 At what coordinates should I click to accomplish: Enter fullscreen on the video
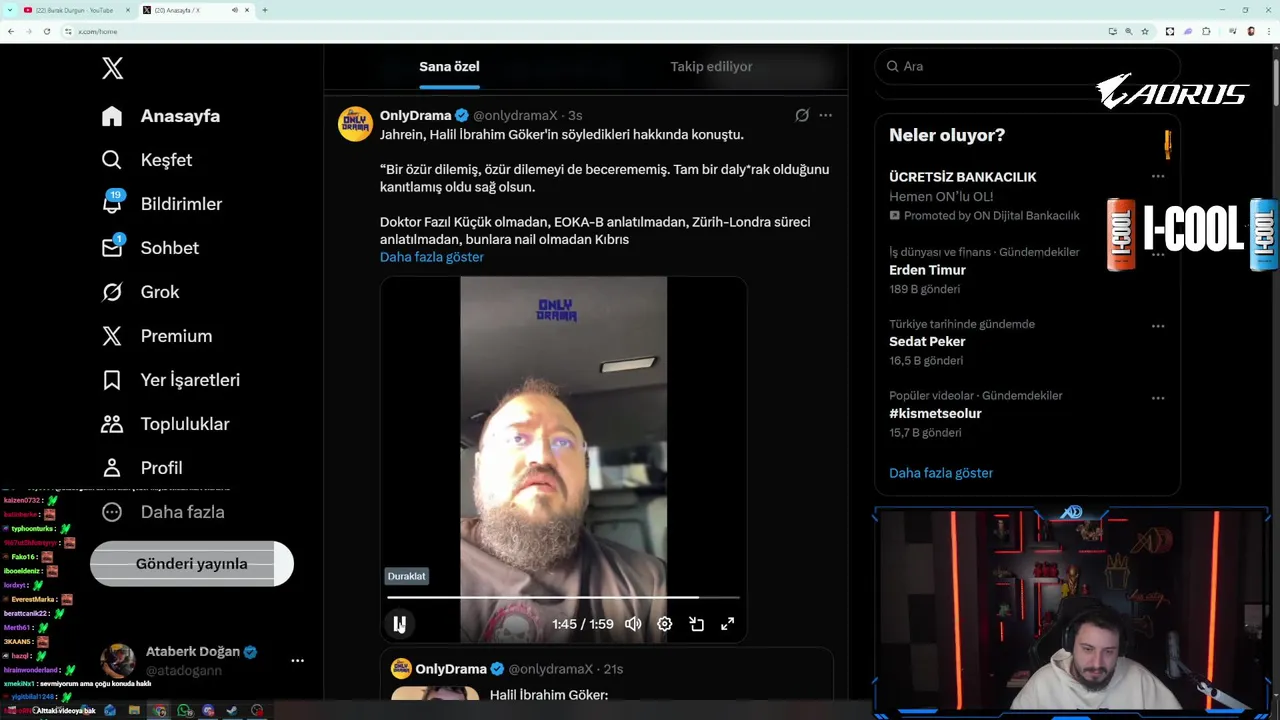coord(728,624)
